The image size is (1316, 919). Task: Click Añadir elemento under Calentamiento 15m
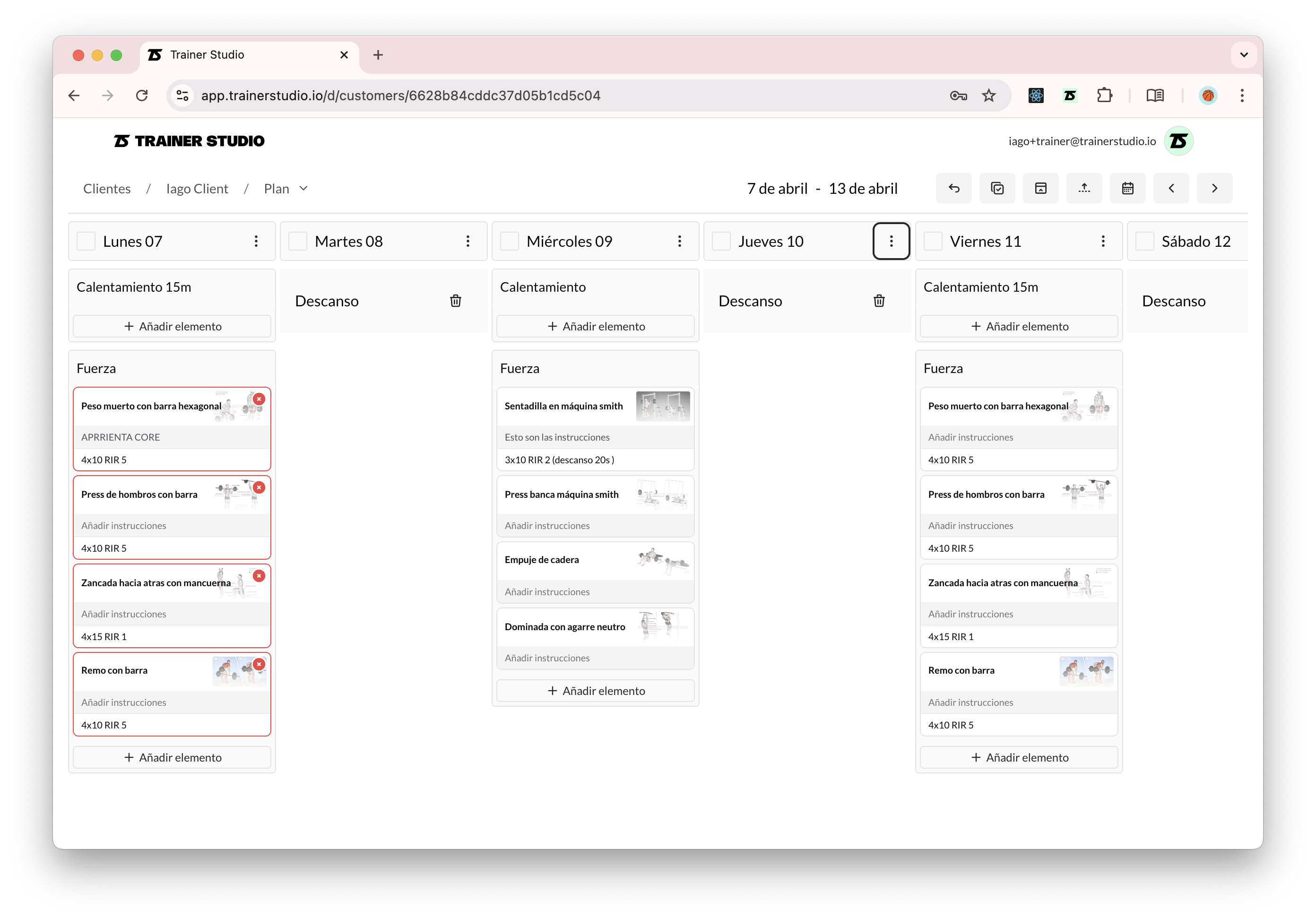172,326
